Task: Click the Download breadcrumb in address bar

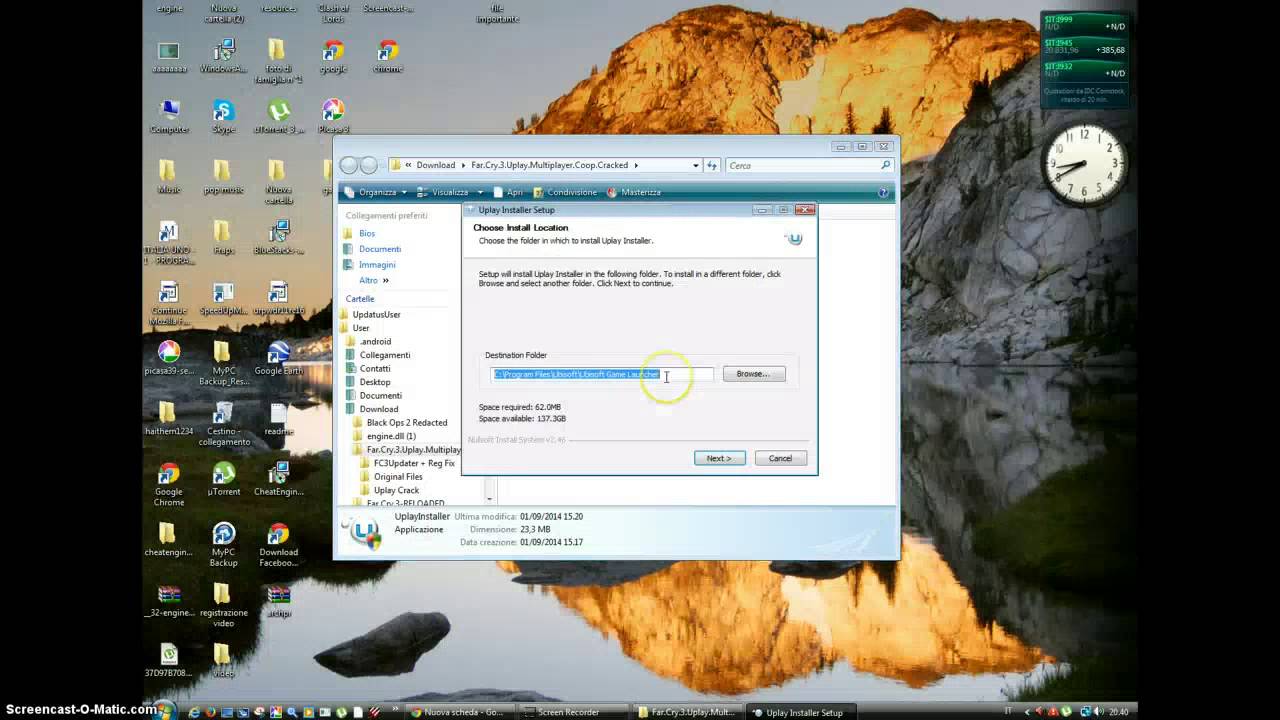Action: [435, 165]
